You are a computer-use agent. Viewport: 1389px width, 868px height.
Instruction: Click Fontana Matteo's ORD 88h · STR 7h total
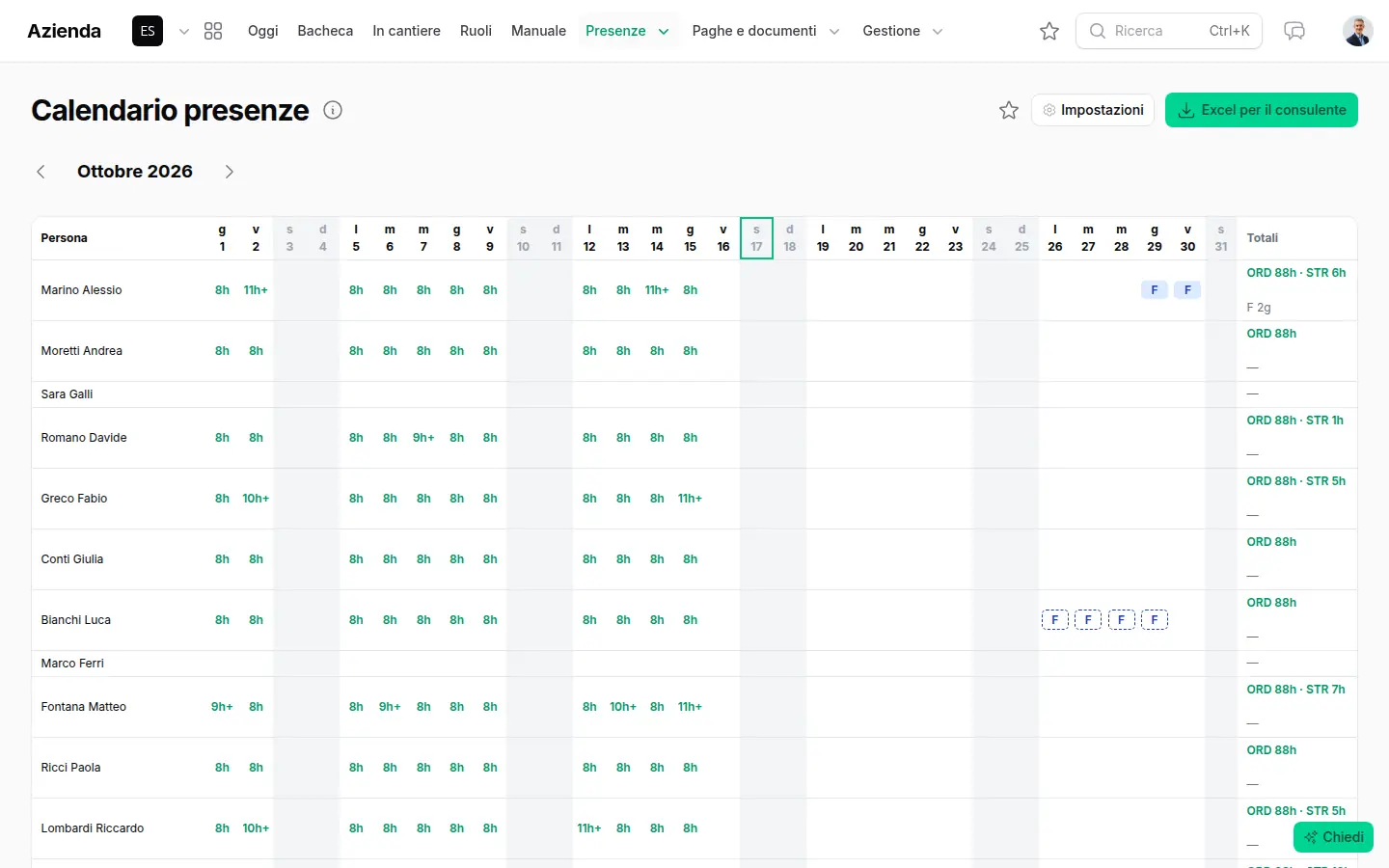point(1295,690)
